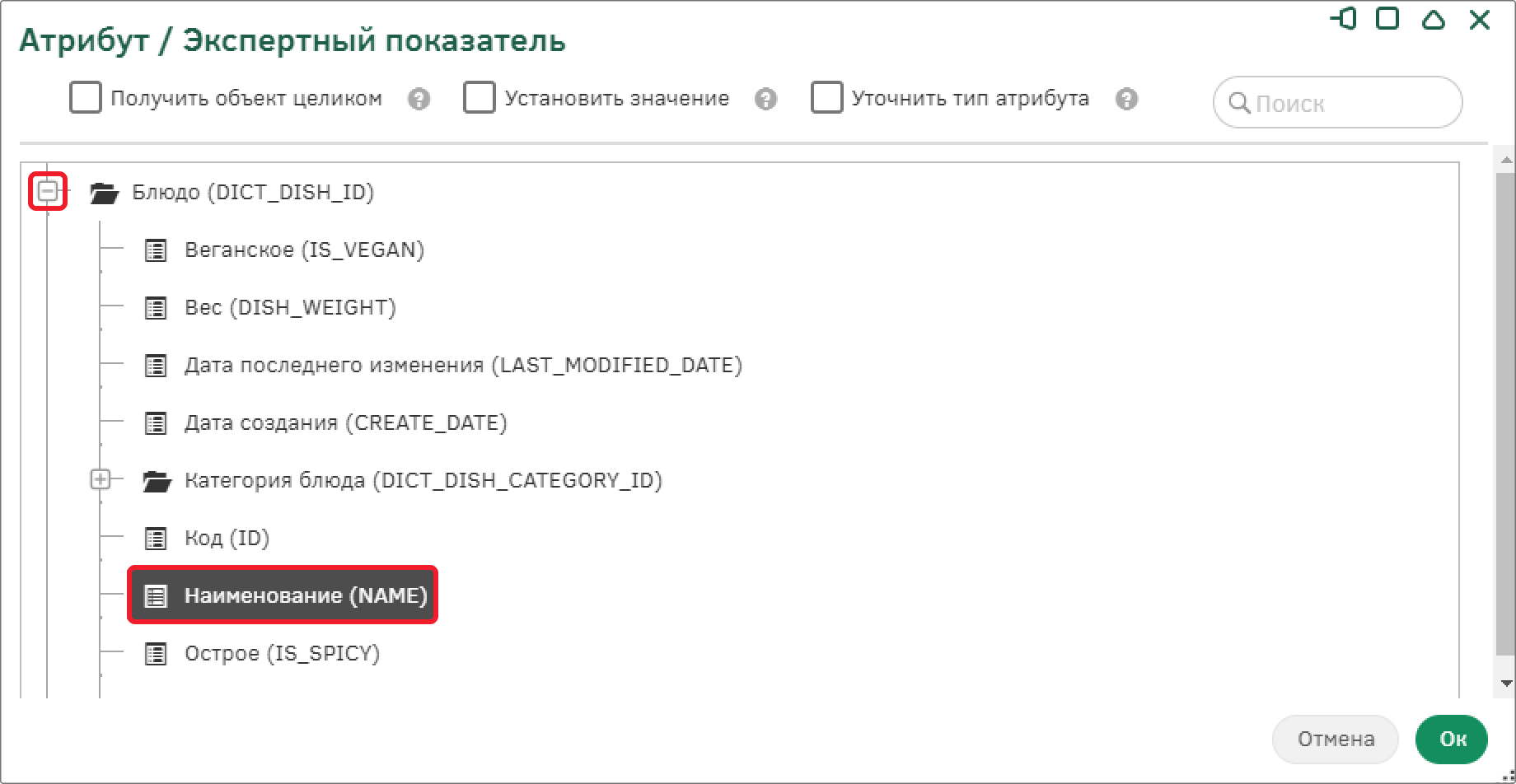The height and width of the screenshot is (784, 1516).
Task: Click the attribute icon for Веганское (IS_VEGAN)
Action: click(x=156, y=250)
